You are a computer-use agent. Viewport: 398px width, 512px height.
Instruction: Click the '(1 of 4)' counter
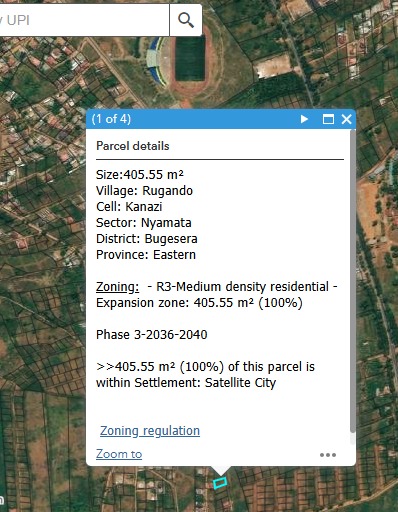(111, 119)
